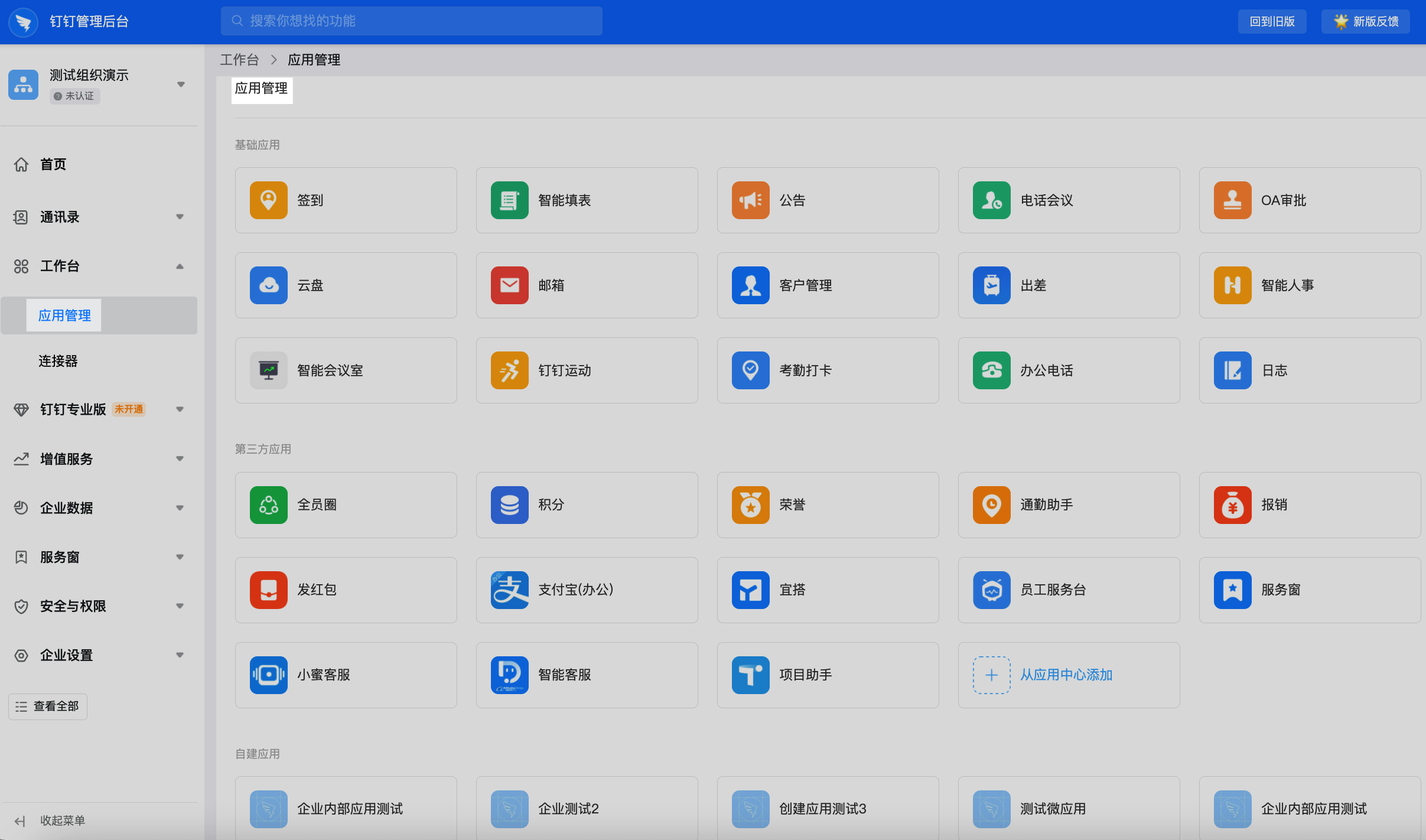Open 企业测试2 self-built app
This screenshot has height=840, width=1426.
click(x=587, y=809)
